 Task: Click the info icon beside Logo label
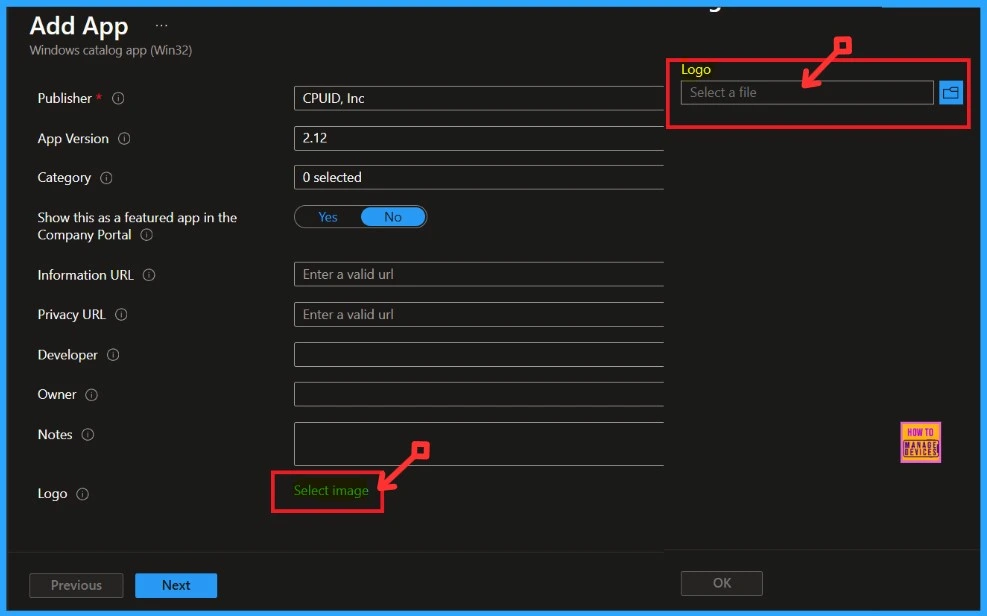click(82, 494)
